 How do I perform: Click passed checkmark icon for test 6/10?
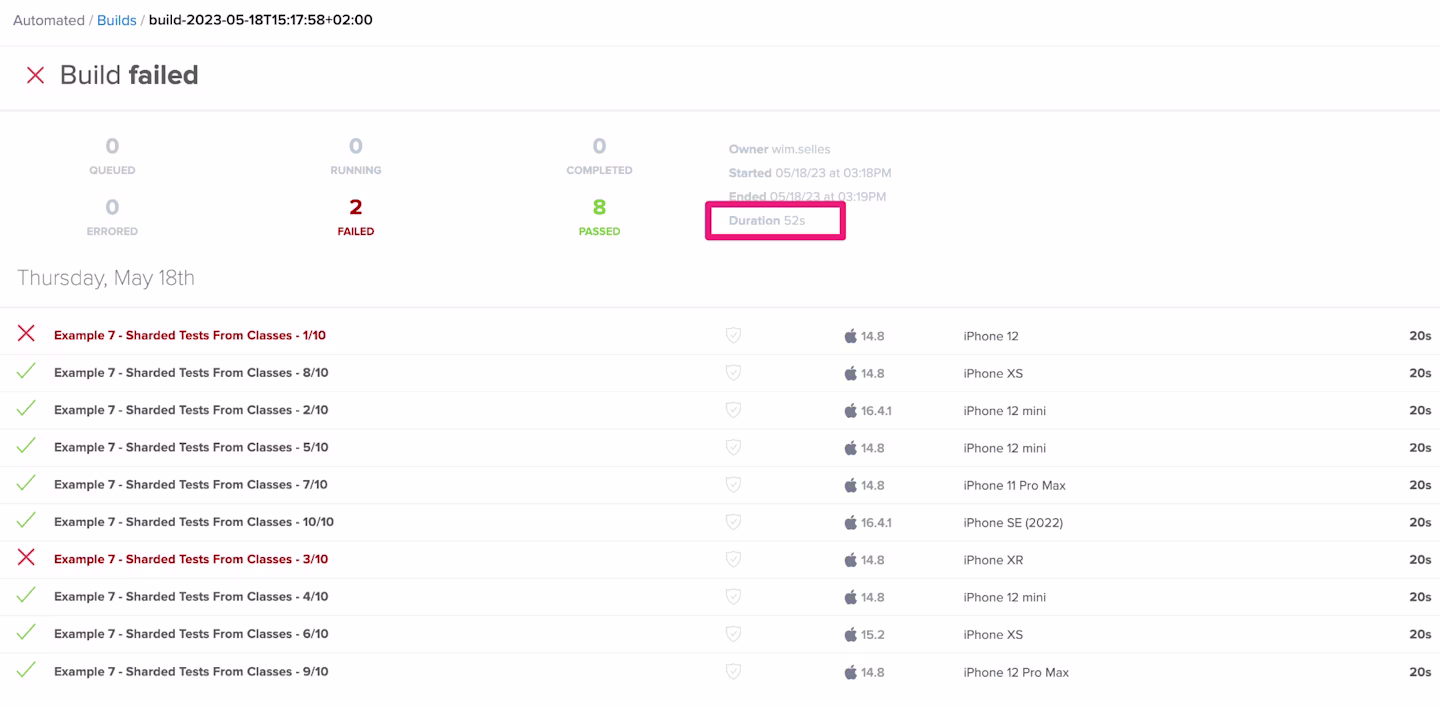[x=26, y=632]
